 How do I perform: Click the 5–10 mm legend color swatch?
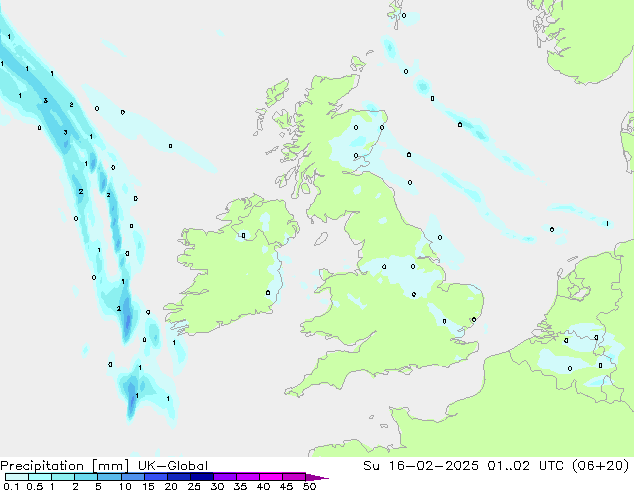[x=109, y=477]
